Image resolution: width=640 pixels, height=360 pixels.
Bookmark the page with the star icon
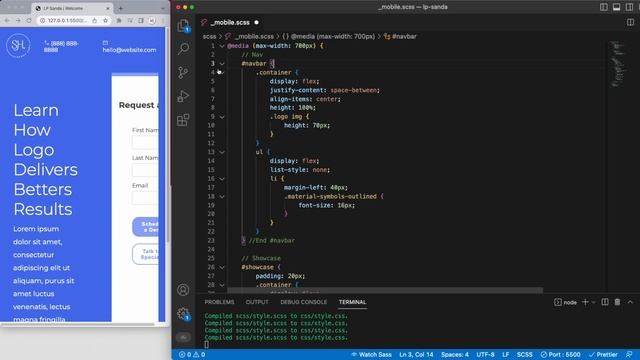[x=105, y=20]
